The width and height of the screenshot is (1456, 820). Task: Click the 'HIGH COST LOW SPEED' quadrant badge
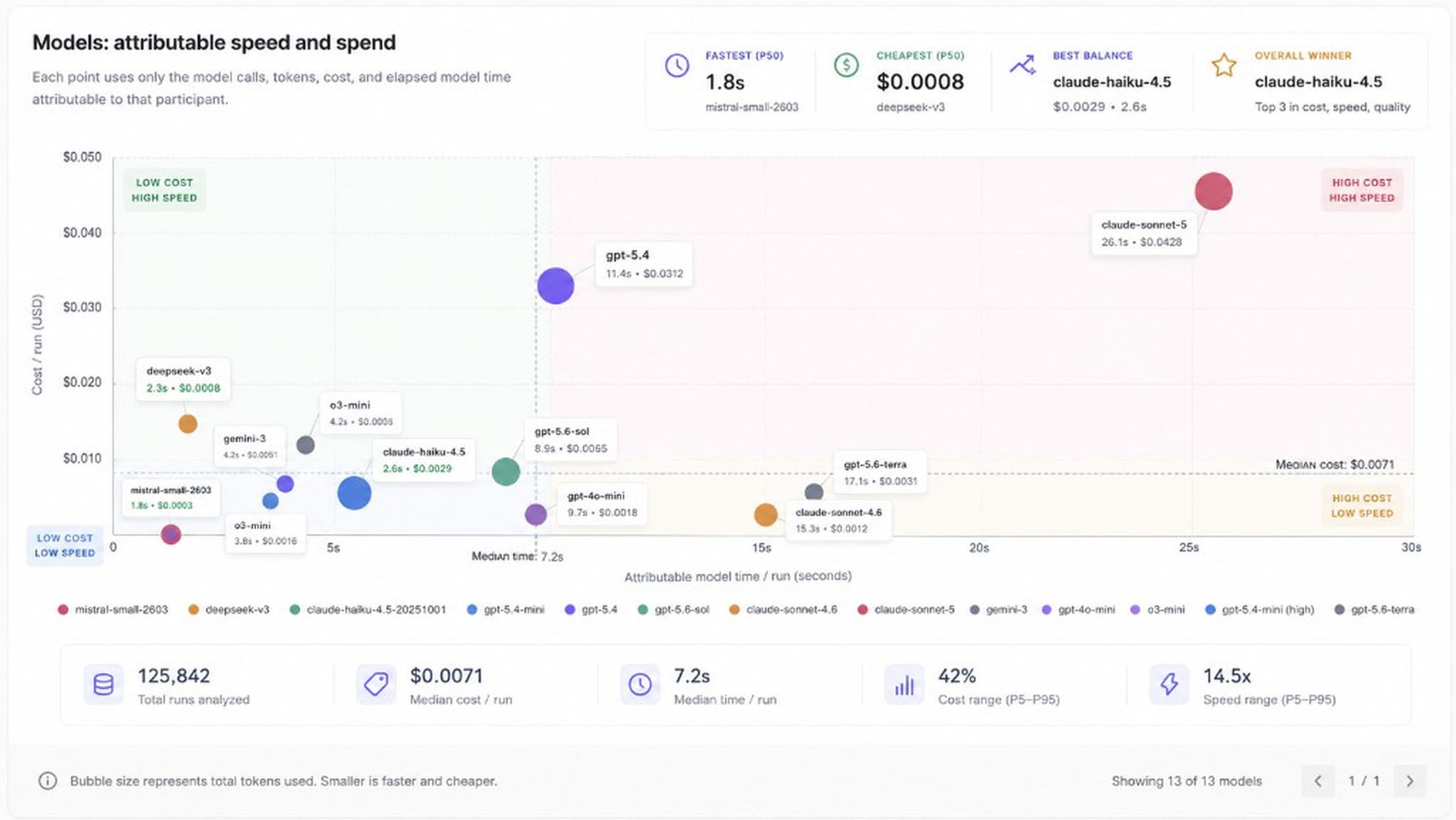pos(1361,506)
